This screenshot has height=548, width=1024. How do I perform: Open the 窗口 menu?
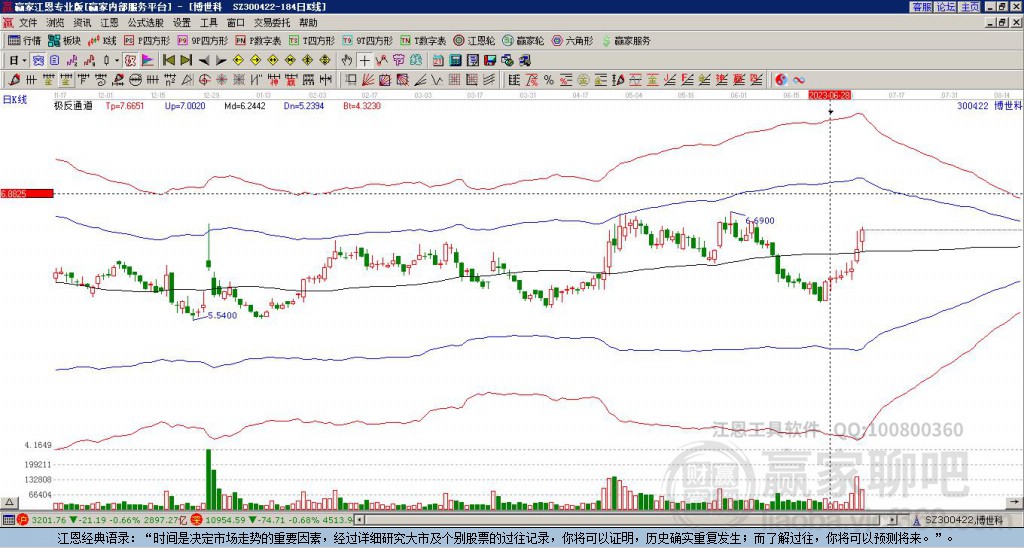pos(236,23)
